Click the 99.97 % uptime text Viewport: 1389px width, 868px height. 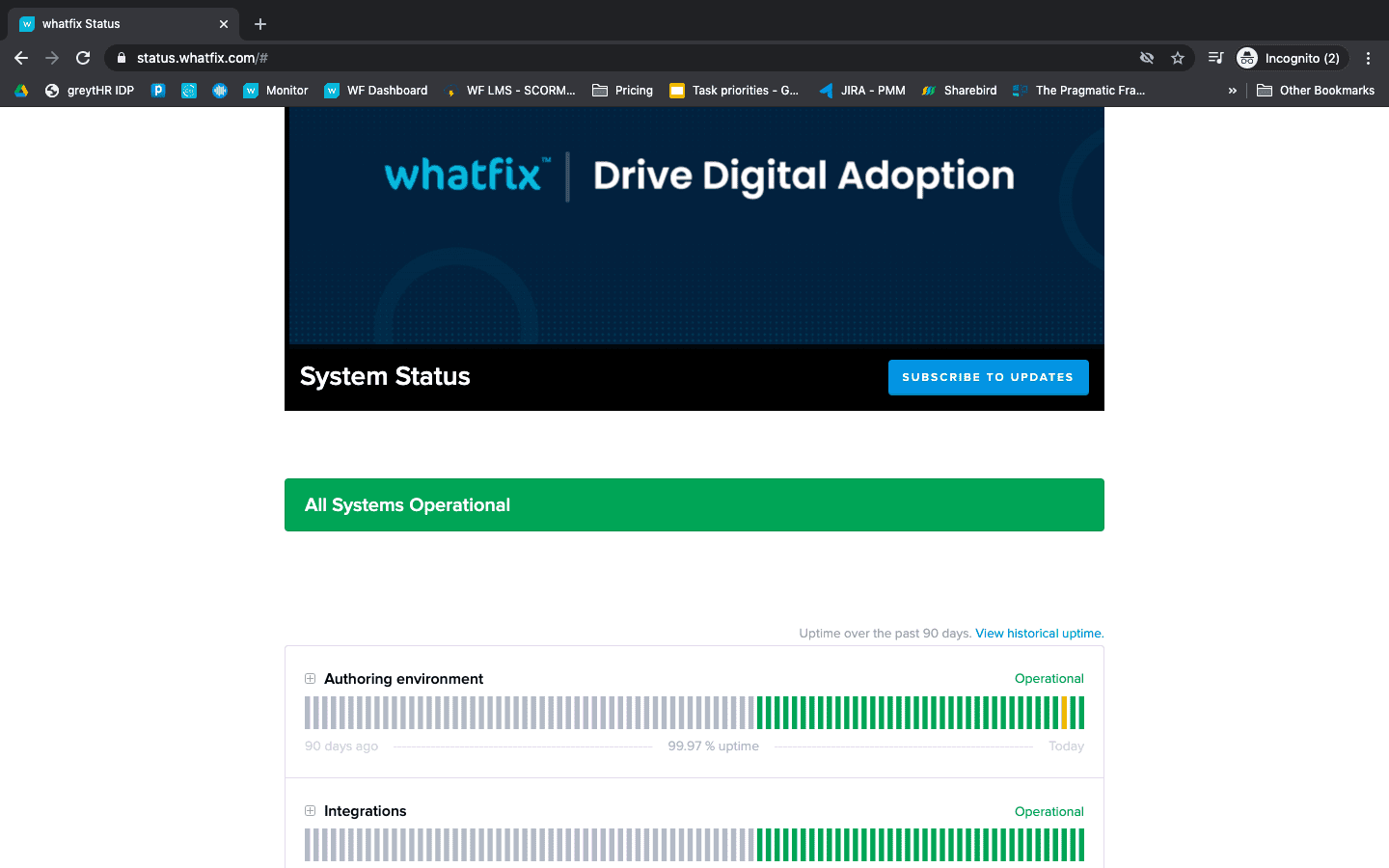[714, 746]
